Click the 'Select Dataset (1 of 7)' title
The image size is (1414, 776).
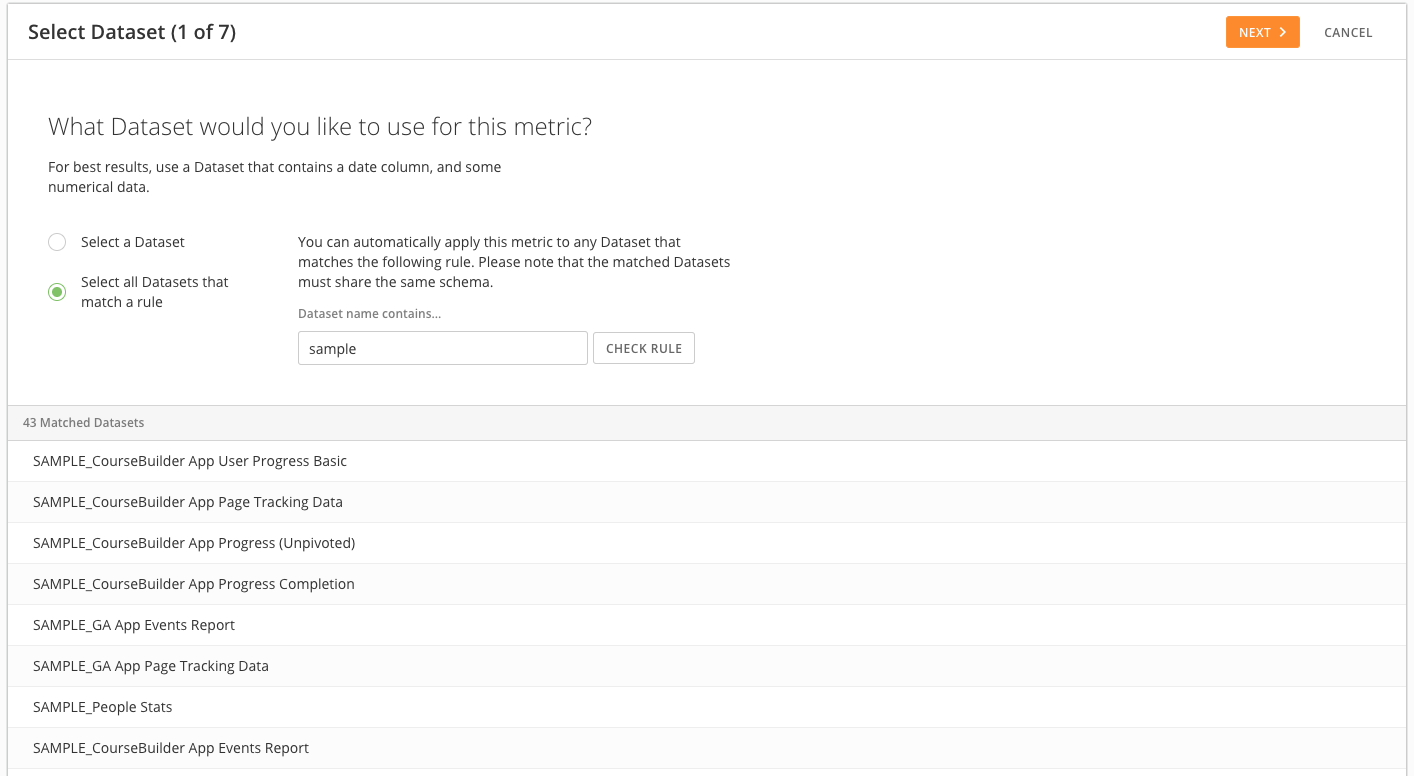pyautogui.click(x=132, y=32)
